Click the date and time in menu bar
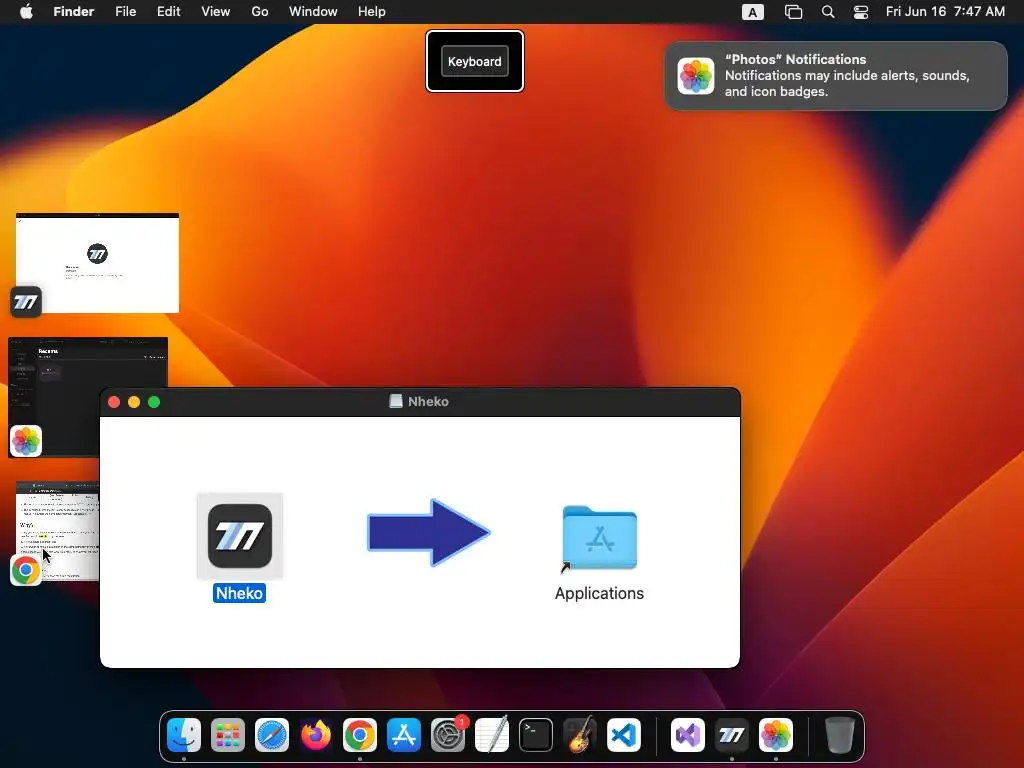The height and width of the screenshot is (768, 1024). pos(945,12)
